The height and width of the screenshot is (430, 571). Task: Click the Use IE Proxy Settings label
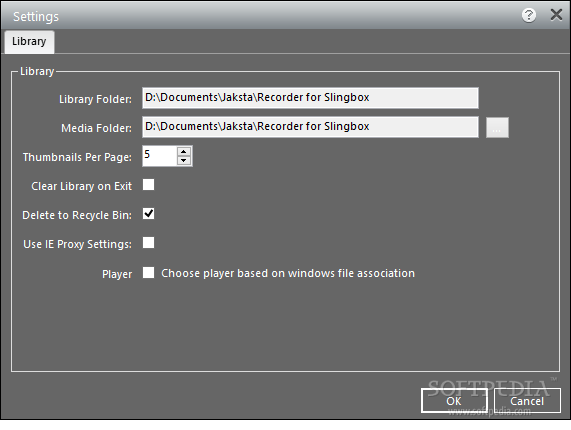pyautogui.click(x=78, y=244)
